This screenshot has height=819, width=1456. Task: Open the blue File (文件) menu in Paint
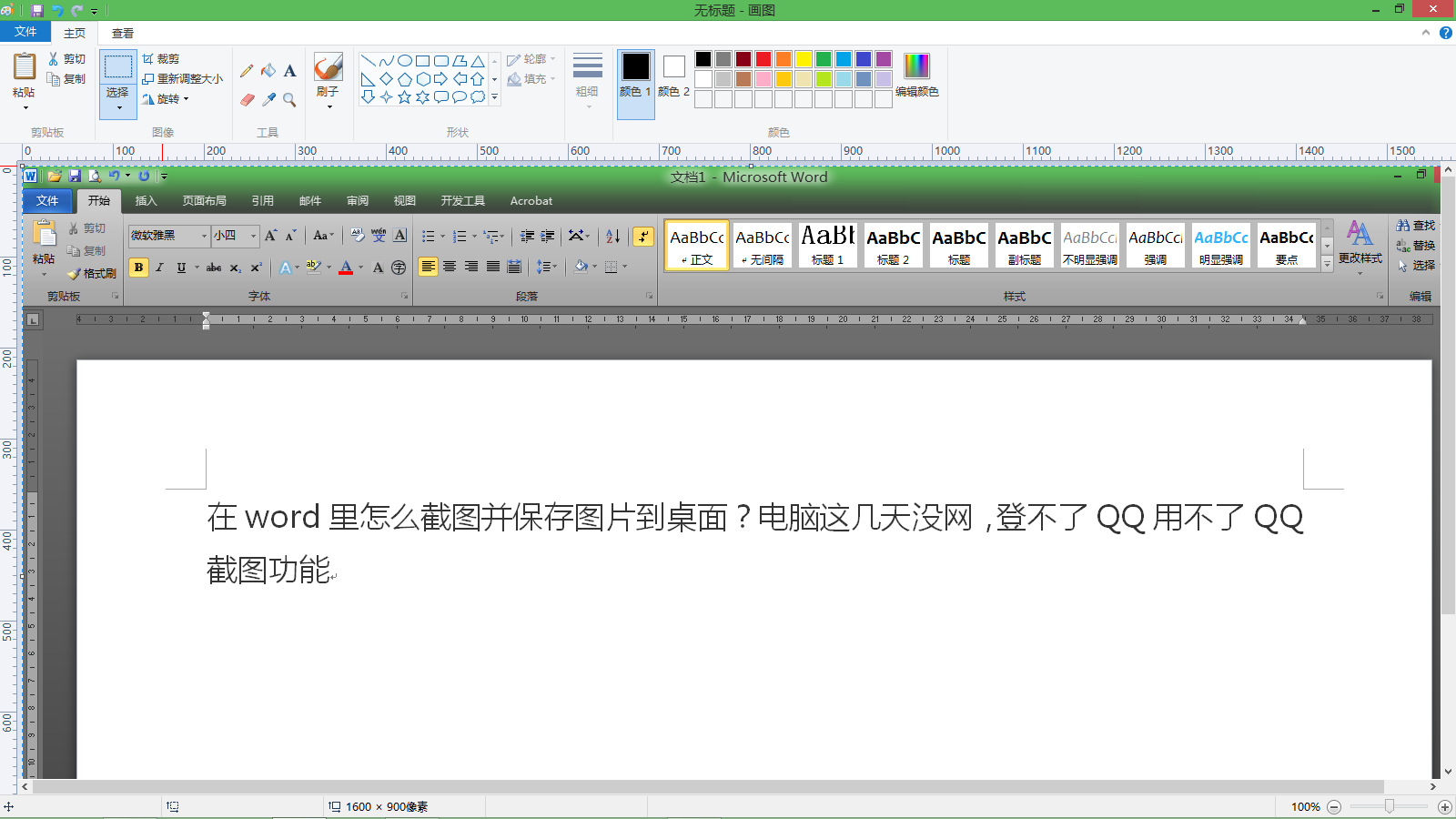[25, 32]
